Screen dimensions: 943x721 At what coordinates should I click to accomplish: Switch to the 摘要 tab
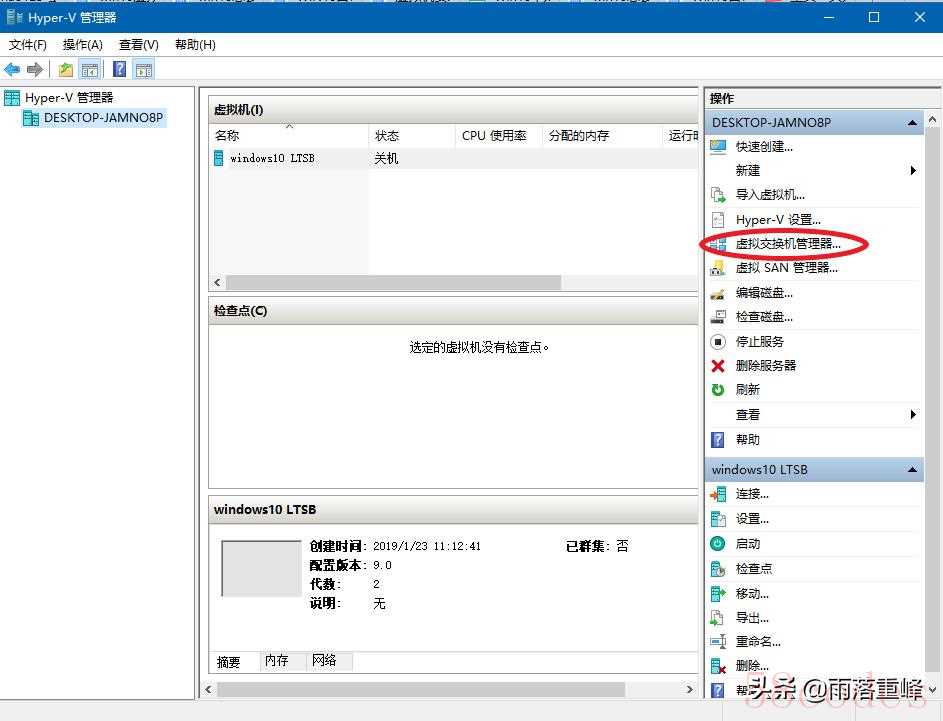[x=229, y=661]
